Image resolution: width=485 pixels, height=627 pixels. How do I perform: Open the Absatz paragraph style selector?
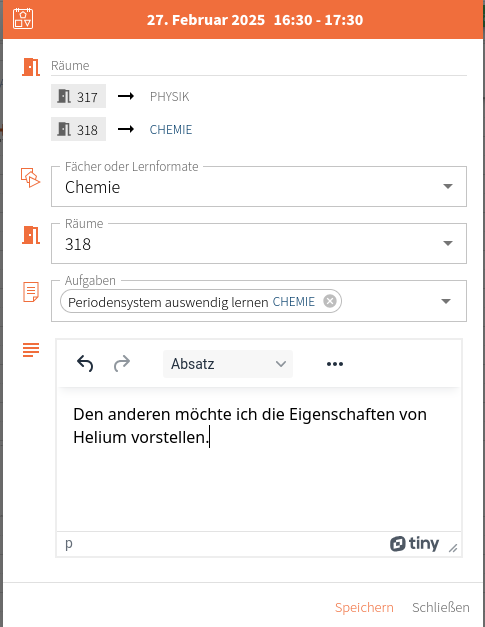(x=228, y=364)
